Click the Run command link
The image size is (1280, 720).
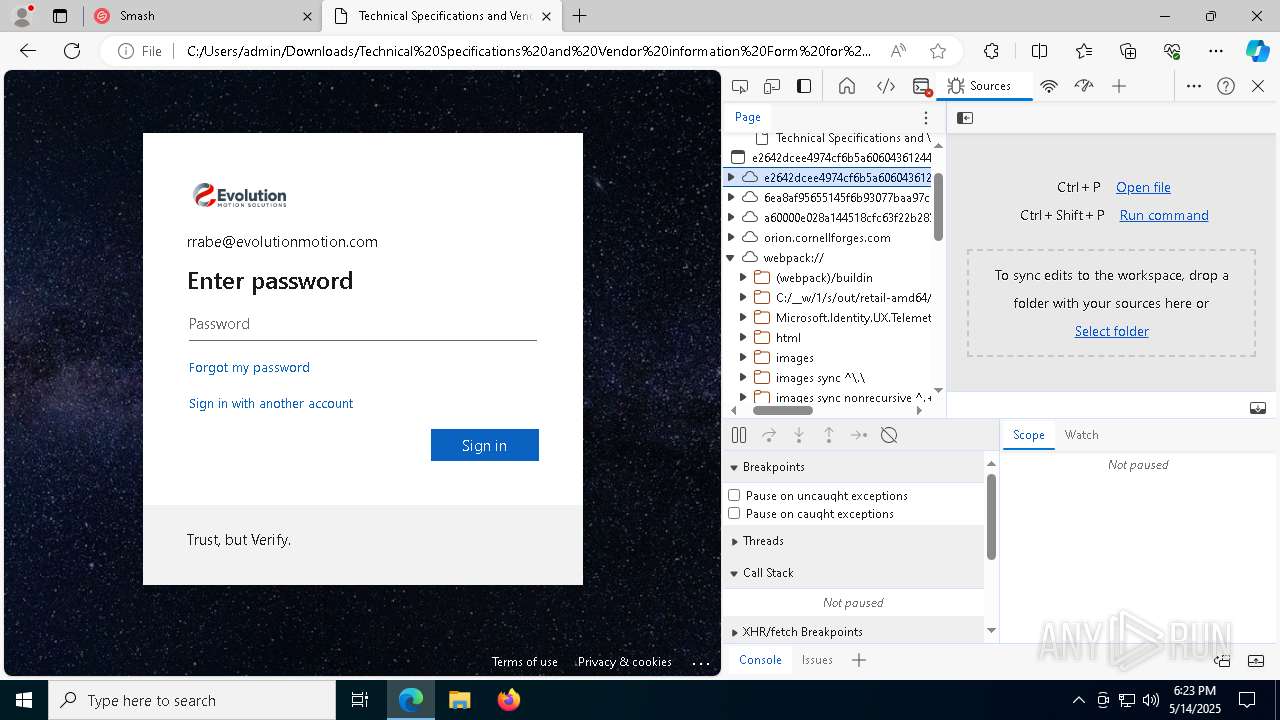click(1164, 215)
